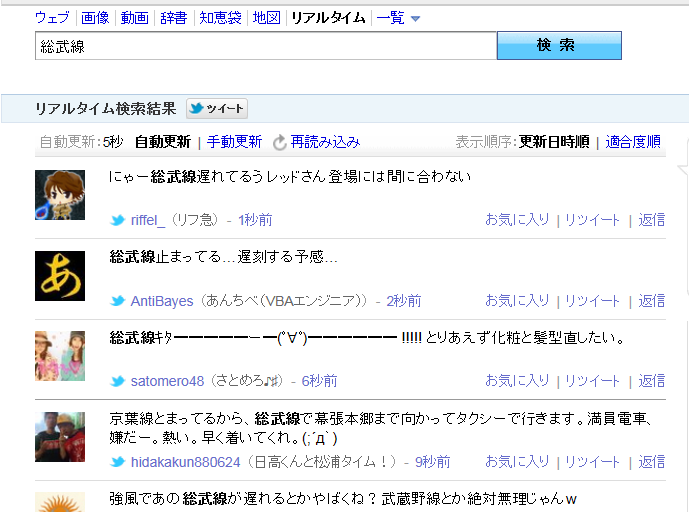The height and width of the screenshot is (512, 689).
Task: Click the 再読み込み reload icon
Action: pyautogui.click(x=280, y=142)
